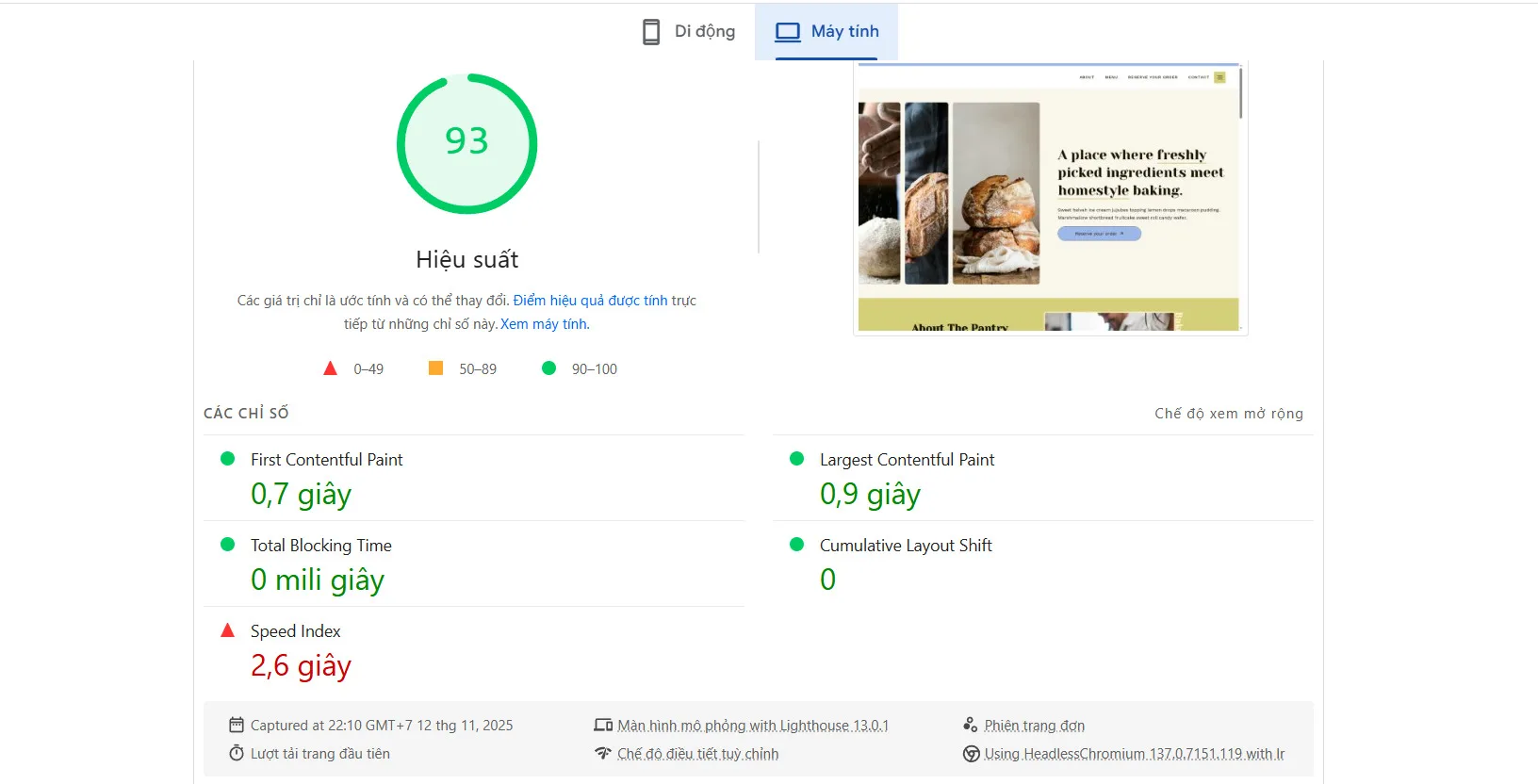Click the Captured at 22:10 GMT+7 text
The width and height of the screenshot is (1538, 784).
(382, 726)
